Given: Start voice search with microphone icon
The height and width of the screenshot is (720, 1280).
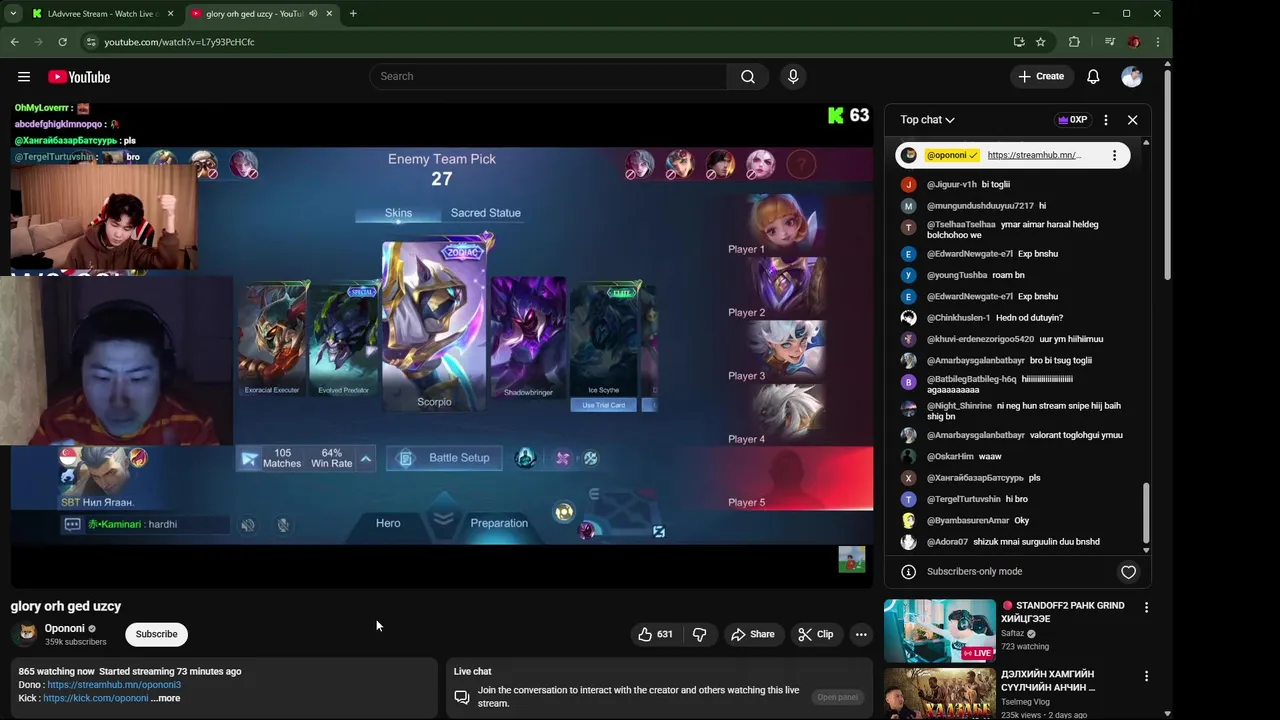Looking at the screenshot, I should coord(793,77).
